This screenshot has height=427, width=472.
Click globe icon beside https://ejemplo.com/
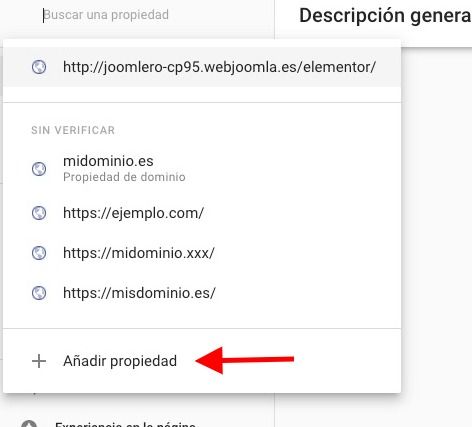39,213
